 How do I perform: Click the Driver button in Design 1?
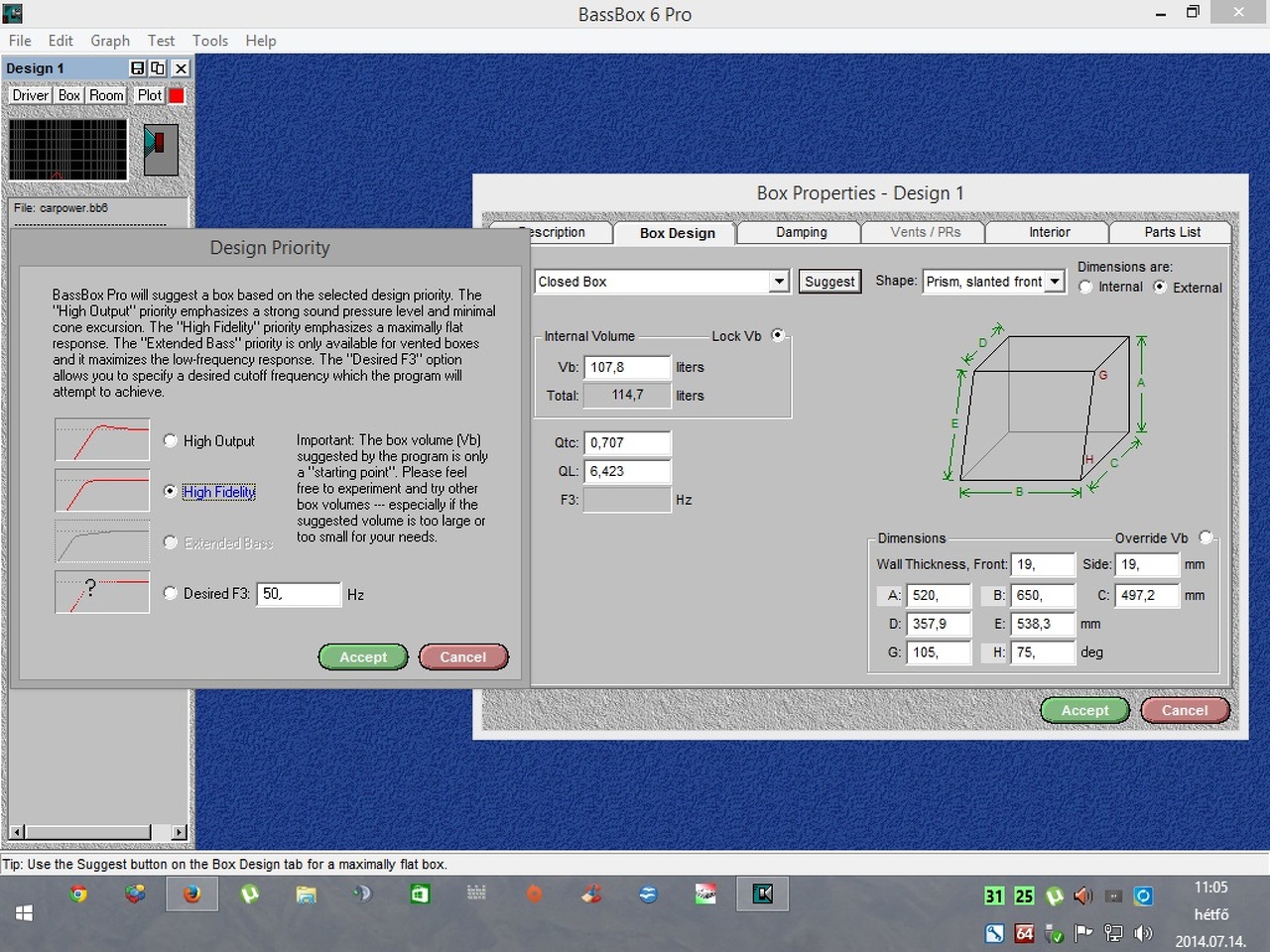point(31,95)
